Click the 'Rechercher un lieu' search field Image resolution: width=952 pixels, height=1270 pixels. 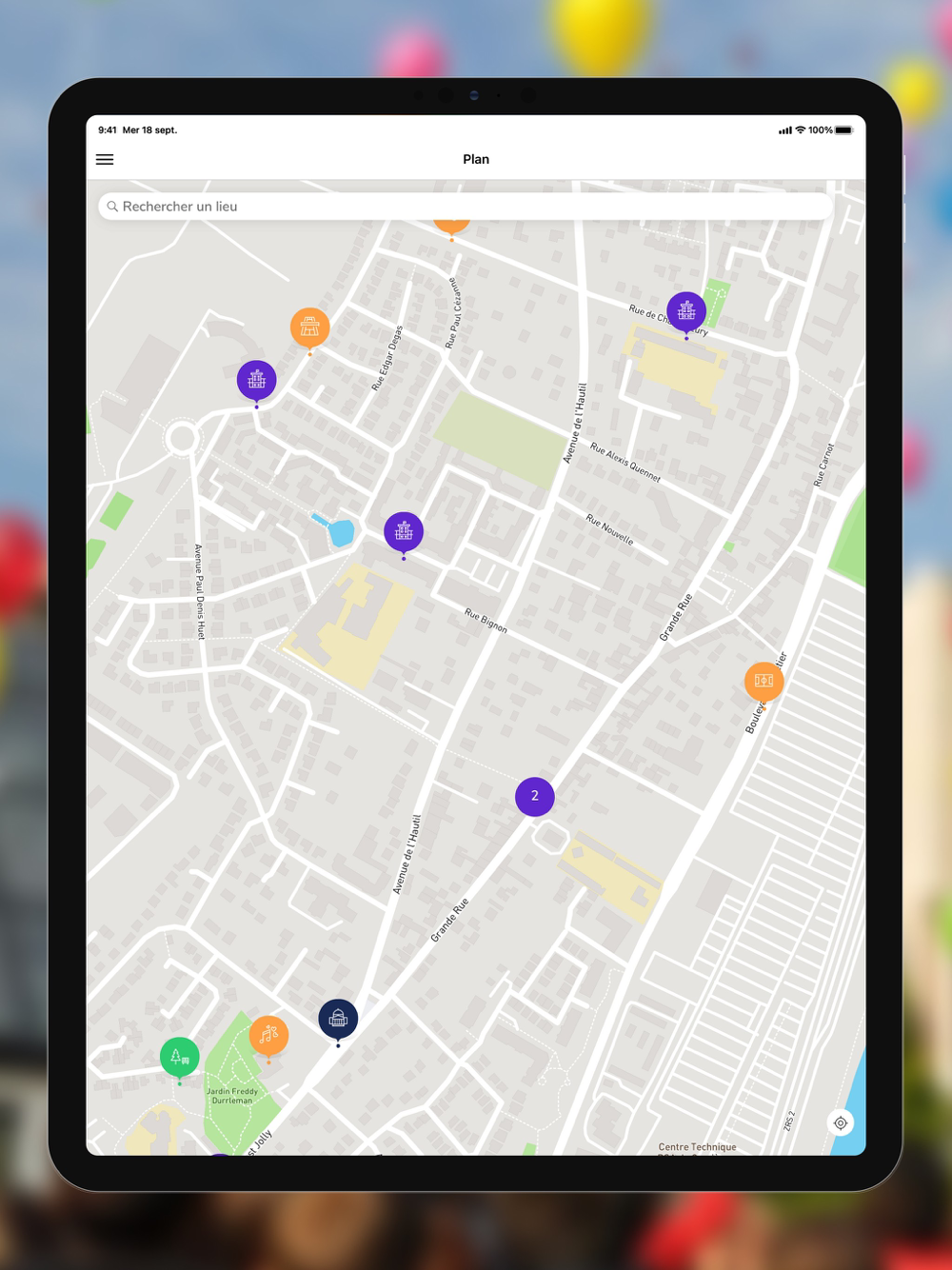(x=466, y=207)
